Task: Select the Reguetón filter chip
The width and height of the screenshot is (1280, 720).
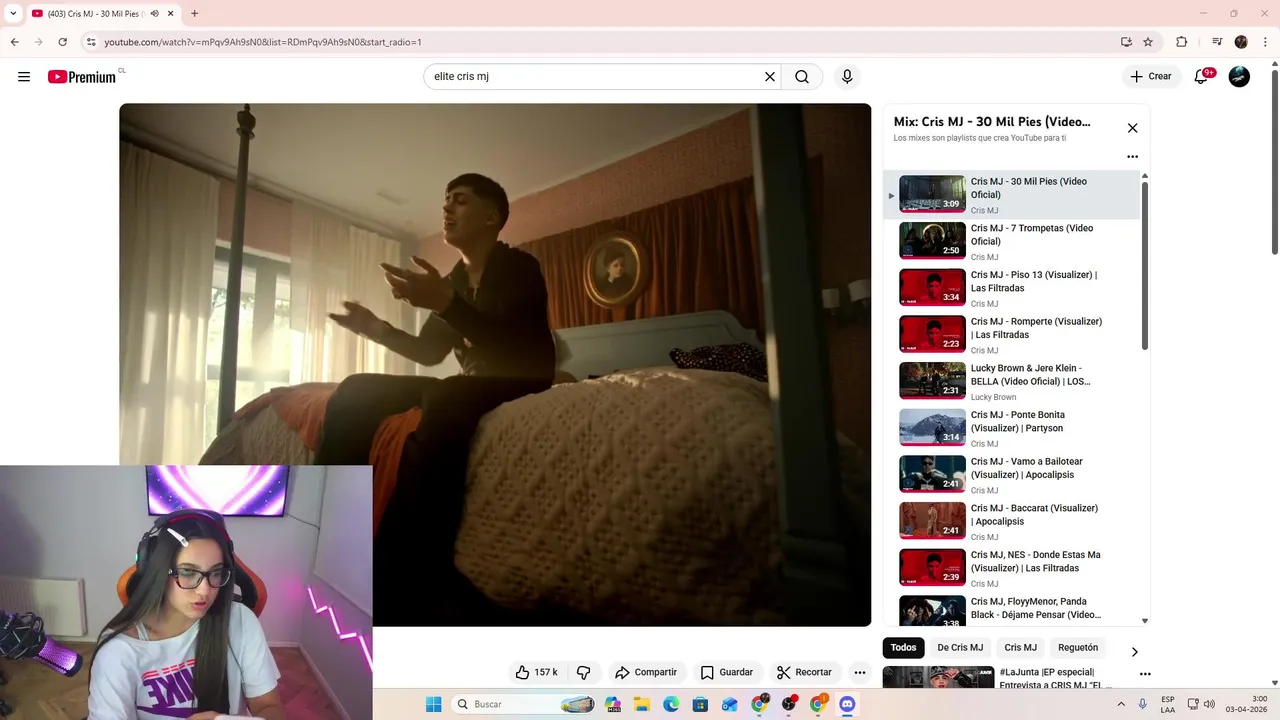Action: click(1078, 647)
